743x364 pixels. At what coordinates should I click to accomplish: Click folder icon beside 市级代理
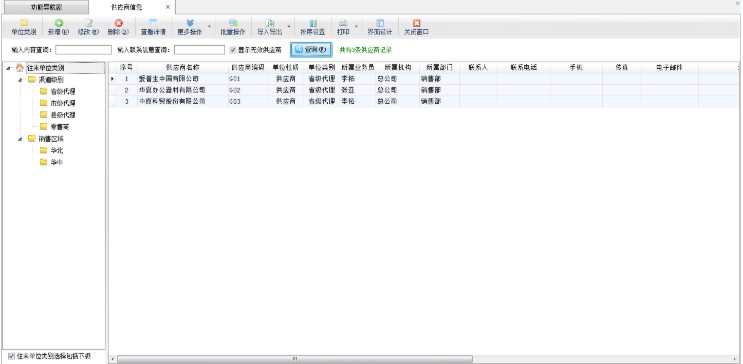coord(44,103)
